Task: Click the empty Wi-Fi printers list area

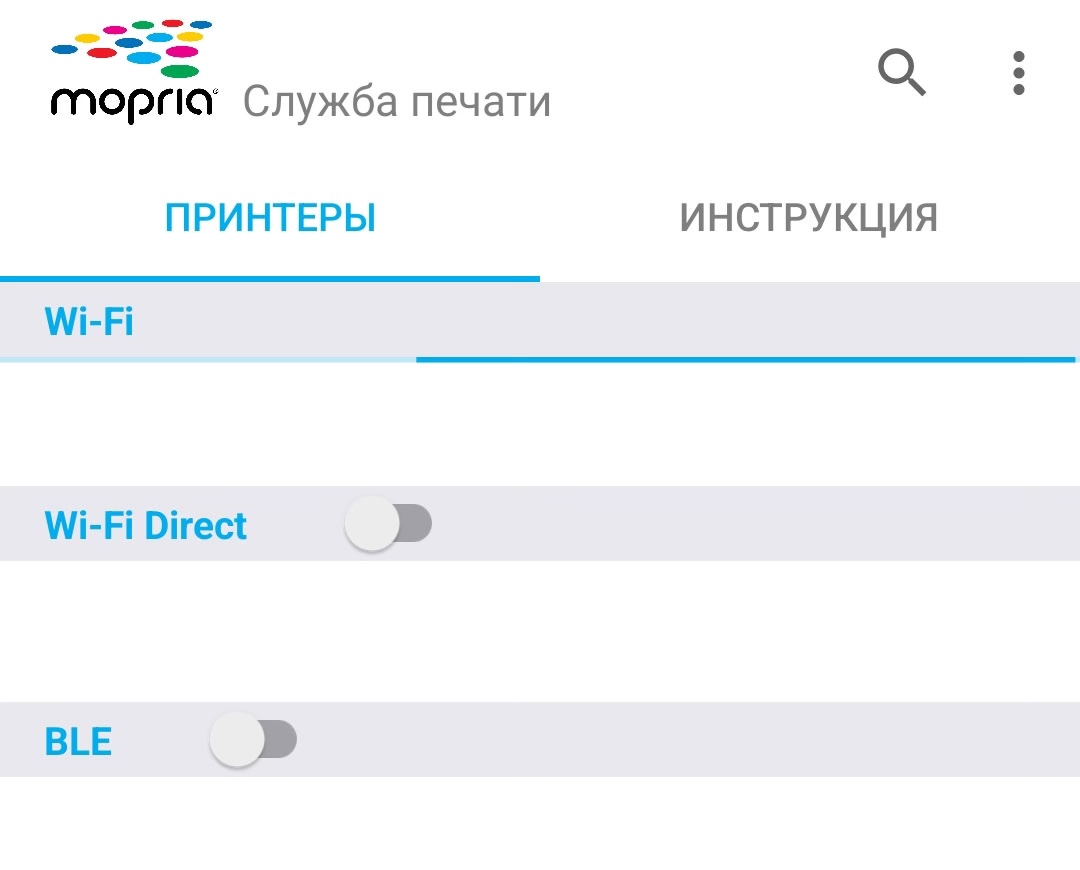Action: point(540,424)
